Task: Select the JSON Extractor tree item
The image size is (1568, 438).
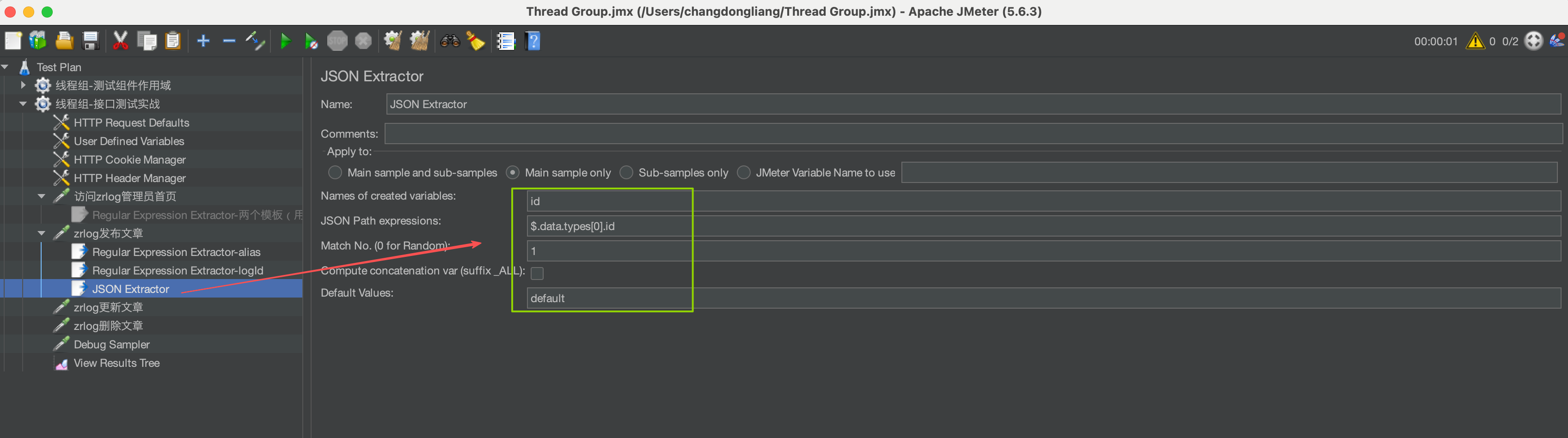Action: click(130, 289)
